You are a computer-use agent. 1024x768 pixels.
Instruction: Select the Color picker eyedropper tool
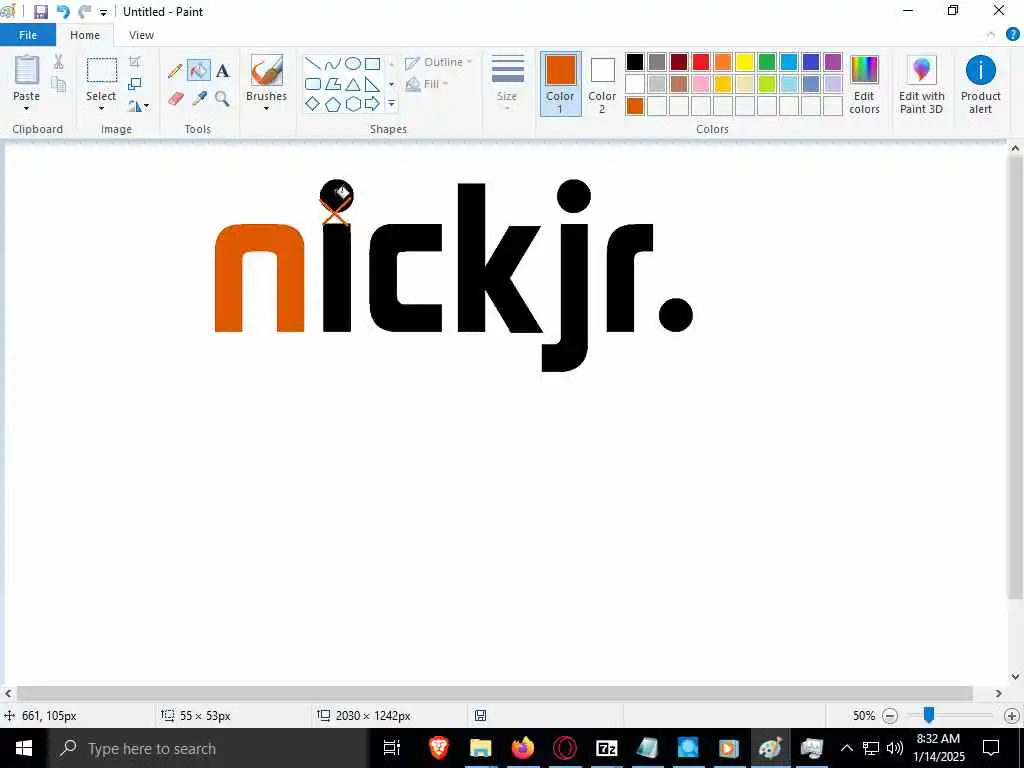click(x=199, y=99)
